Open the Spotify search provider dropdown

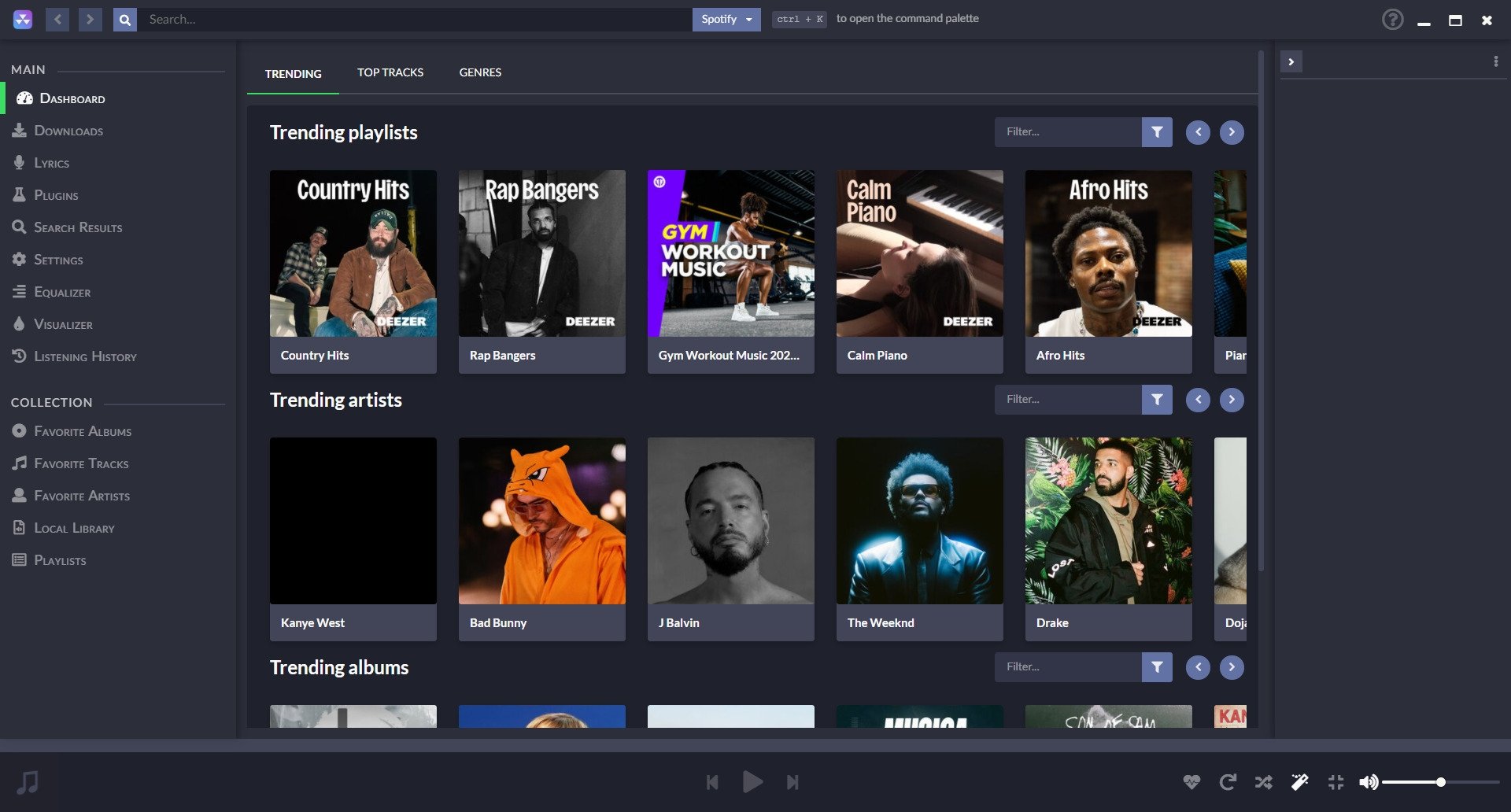coord(726,20)
